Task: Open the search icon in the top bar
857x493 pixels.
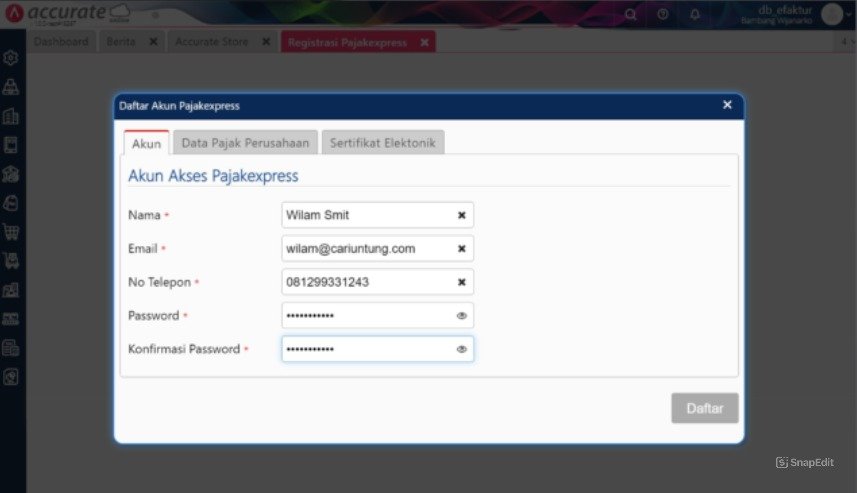Action: click(631, 14)
